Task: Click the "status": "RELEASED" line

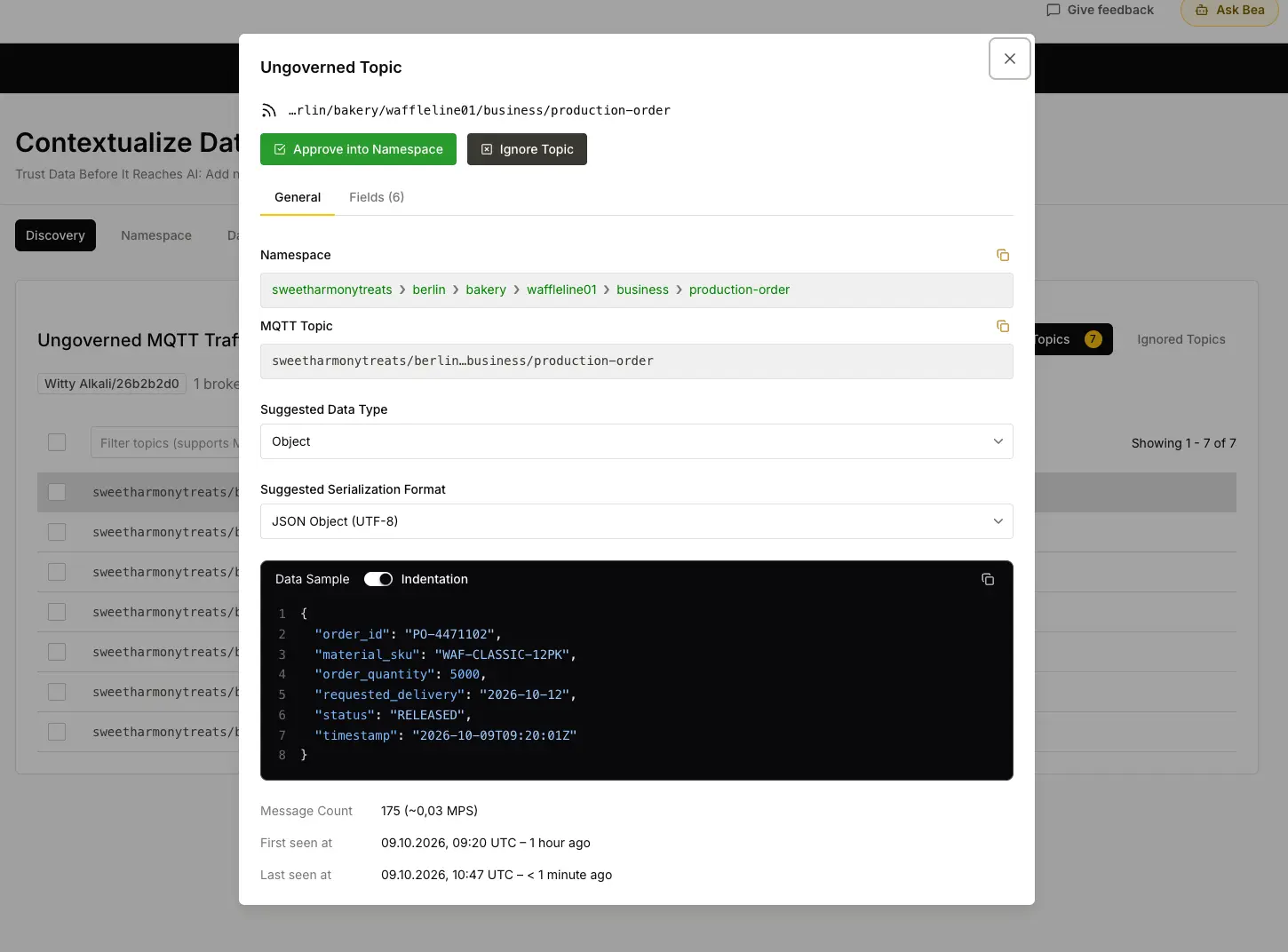Action: (393, 715)
